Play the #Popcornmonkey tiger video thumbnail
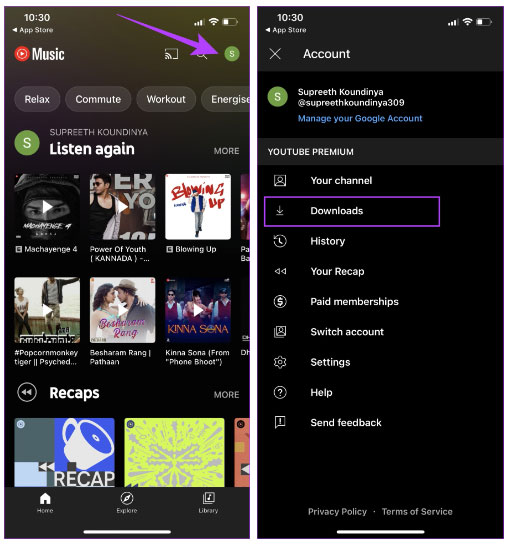This screenshot has width=510, height=548. 47,310
